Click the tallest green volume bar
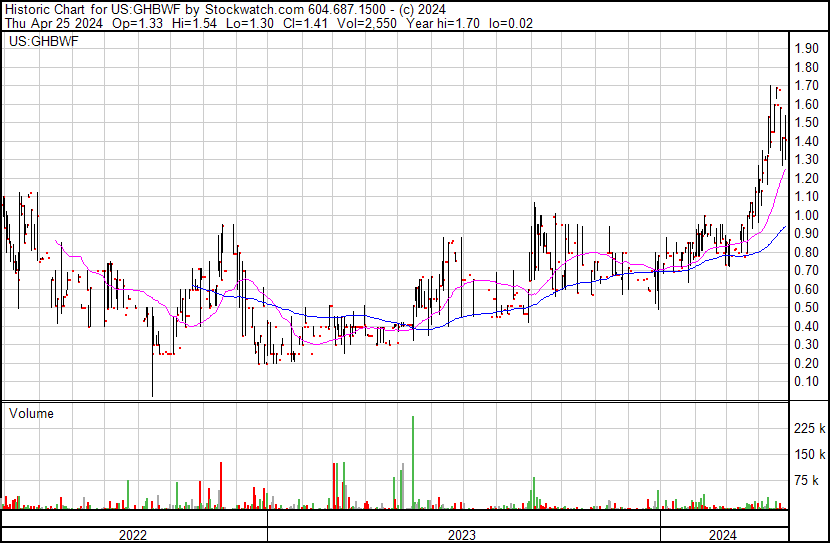 (x=413, y=460)
